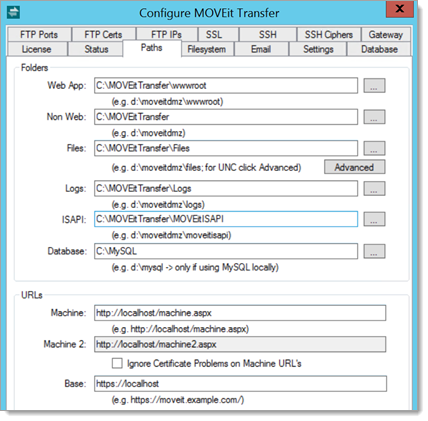Browse for the Web App folder
The image size is (428, 421).
point(374,86)
